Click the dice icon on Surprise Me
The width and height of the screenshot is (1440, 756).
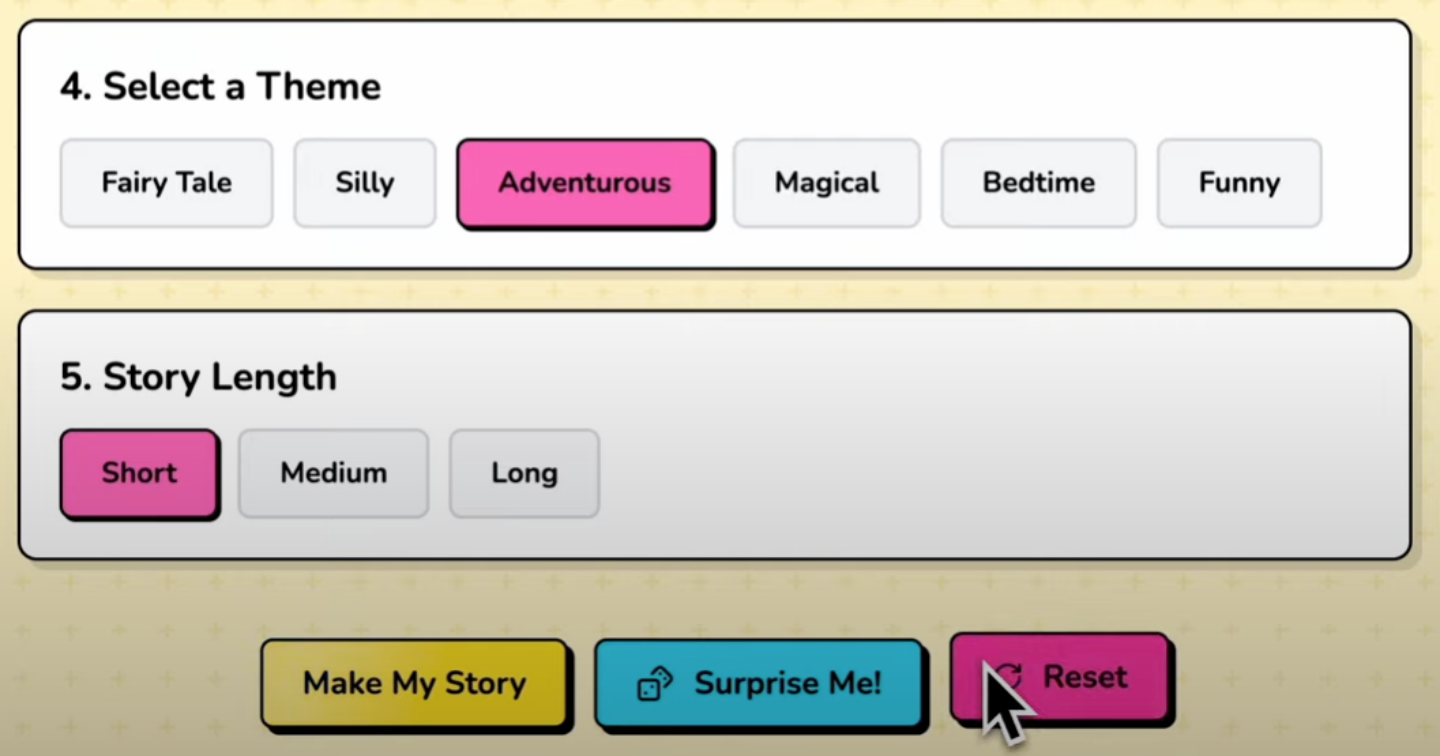[x=655, y=684]
